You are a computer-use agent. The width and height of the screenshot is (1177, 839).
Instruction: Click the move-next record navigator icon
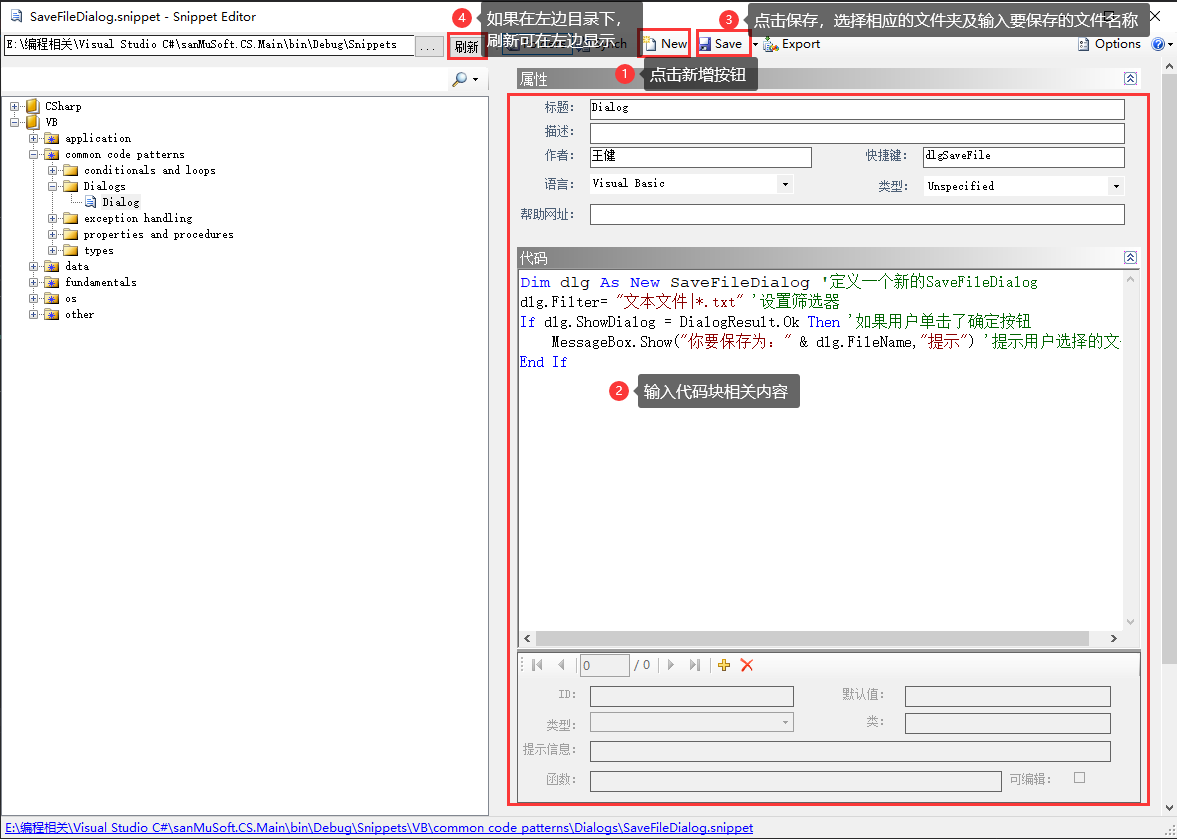coord(671,665)
